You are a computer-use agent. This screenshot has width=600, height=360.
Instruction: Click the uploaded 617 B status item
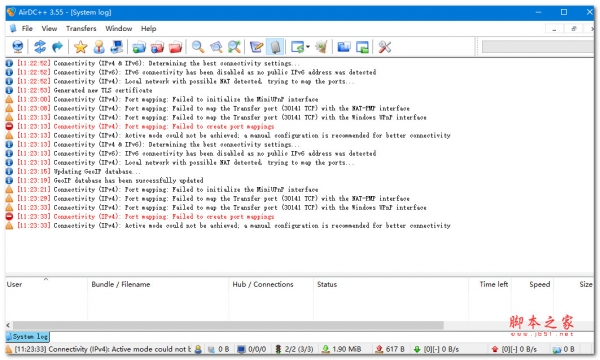point(390,349)
